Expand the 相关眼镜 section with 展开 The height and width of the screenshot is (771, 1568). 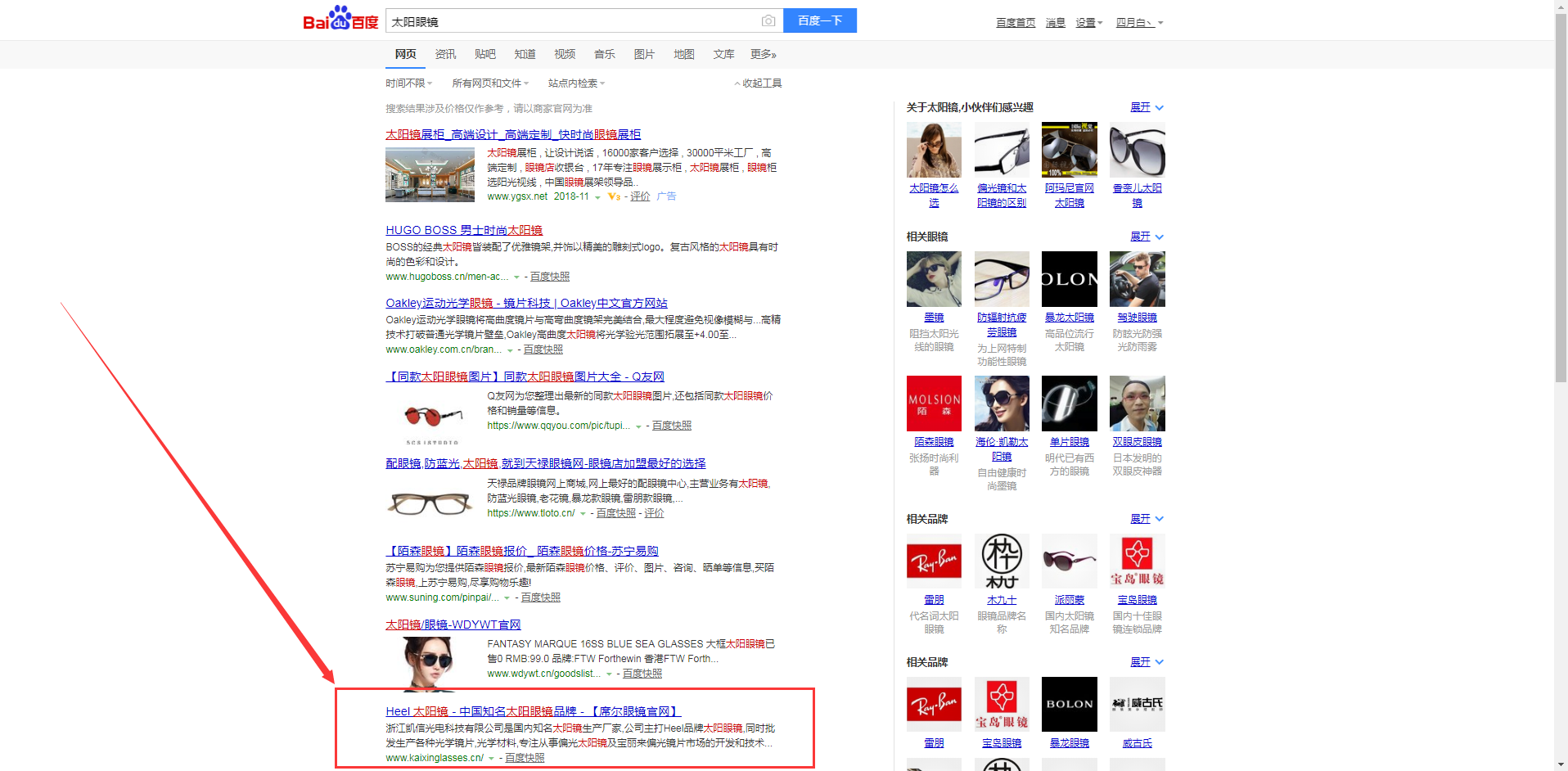click(x=1146, y=237)
